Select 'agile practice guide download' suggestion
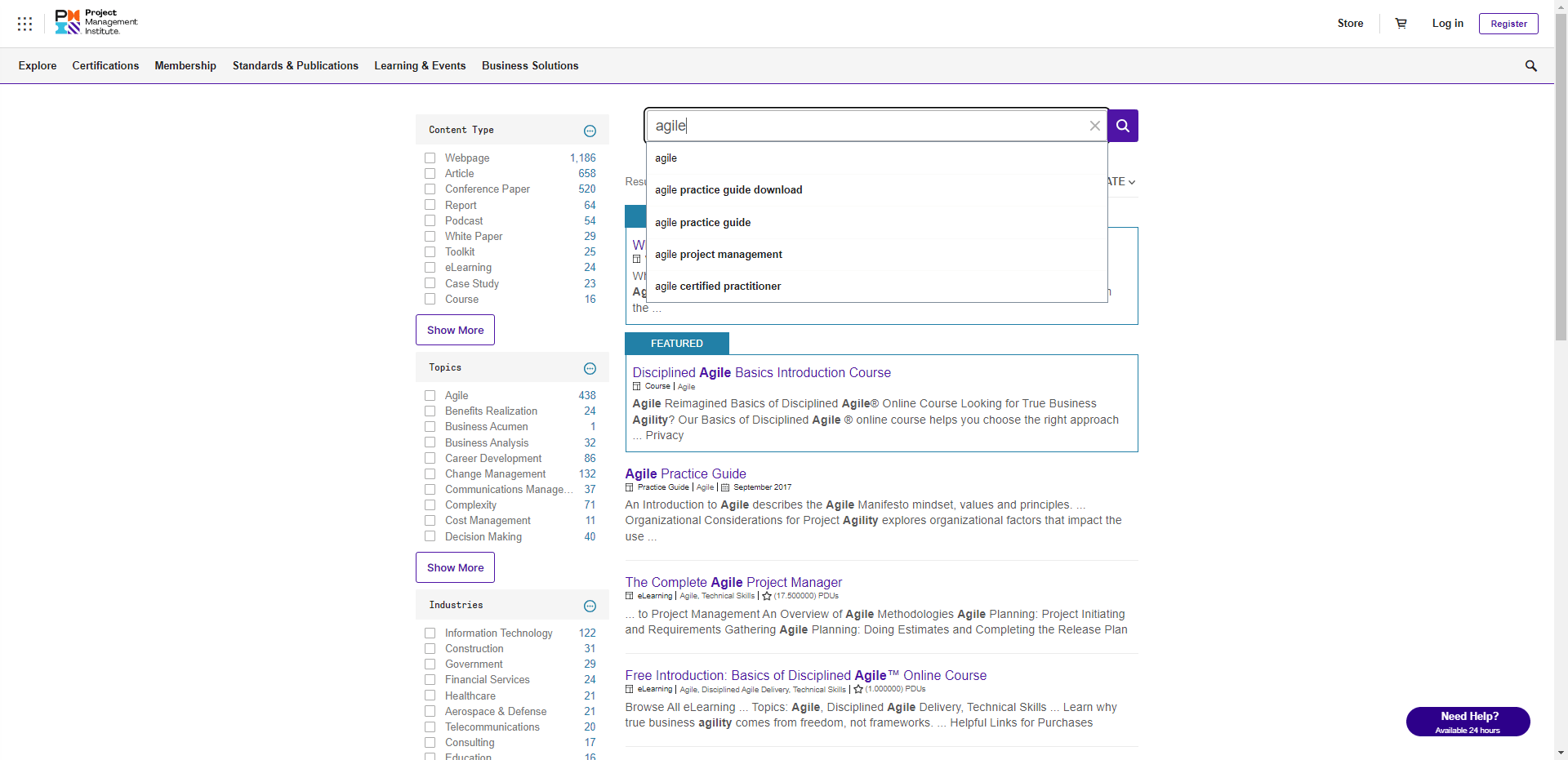Screen dimensions: 1568x760 click(x=728, y=190)
